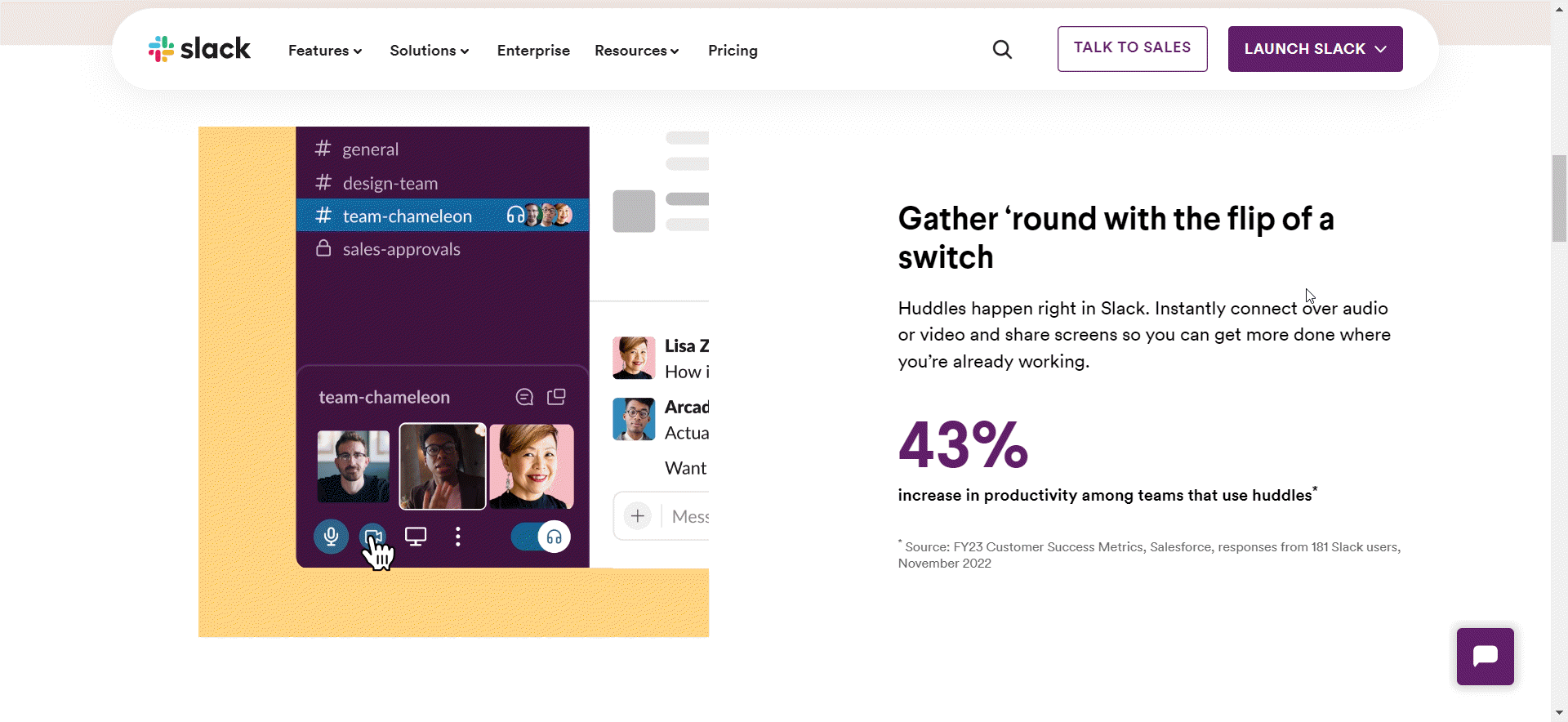Click the bearded man's huddle thumbnail
This screenshot has height=722, width=1568.
[x=354, y=466]
